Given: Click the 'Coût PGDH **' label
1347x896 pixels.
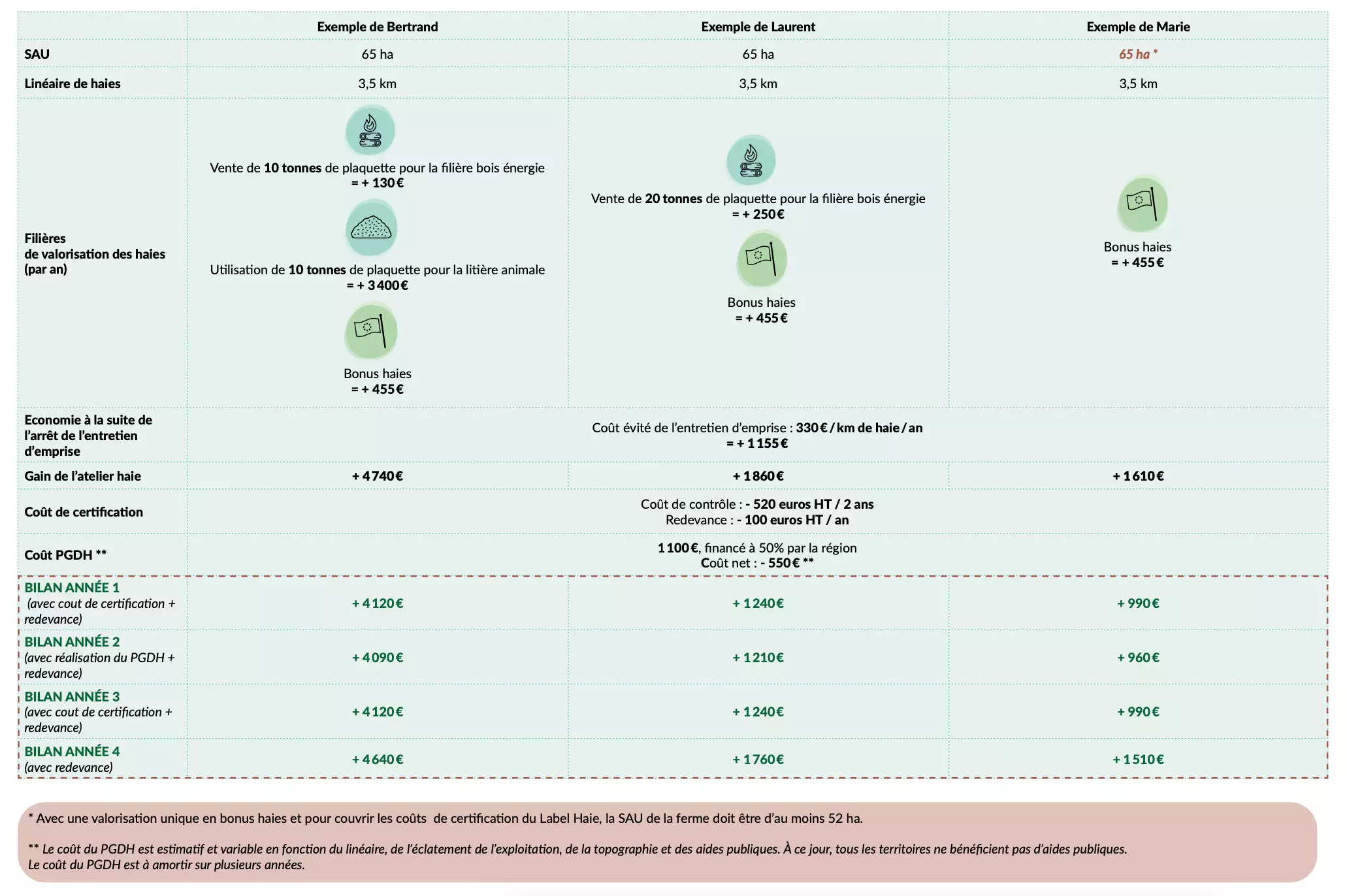Looking at the screenshot, I should click(65, 555).
